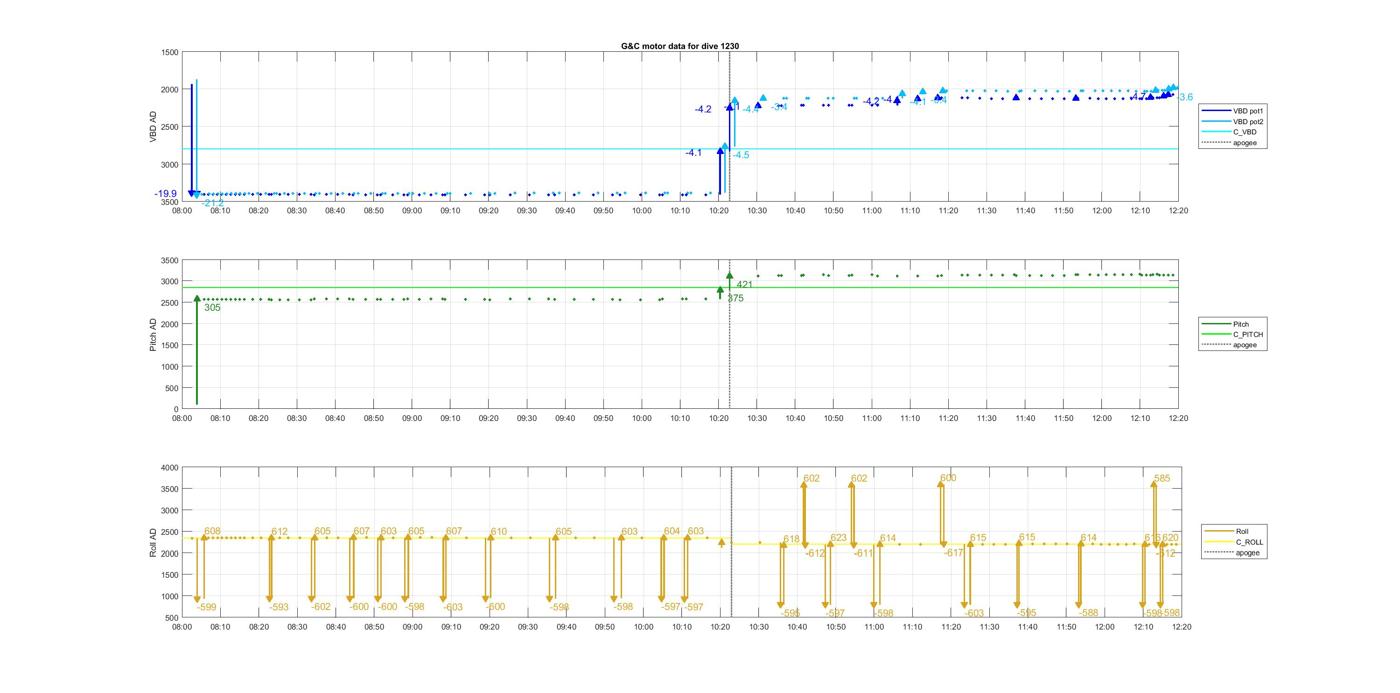
Task: Click the 'Pitch AD' y-axis label
Action: tap(154, 334)
